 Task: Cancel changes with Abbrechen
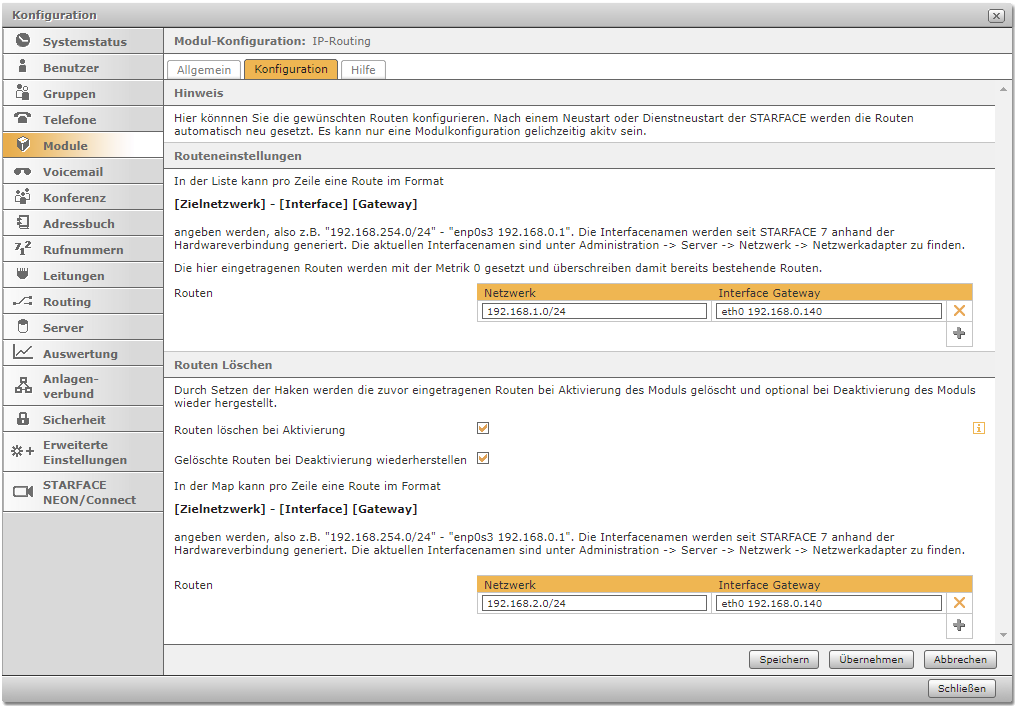[960, 660]
